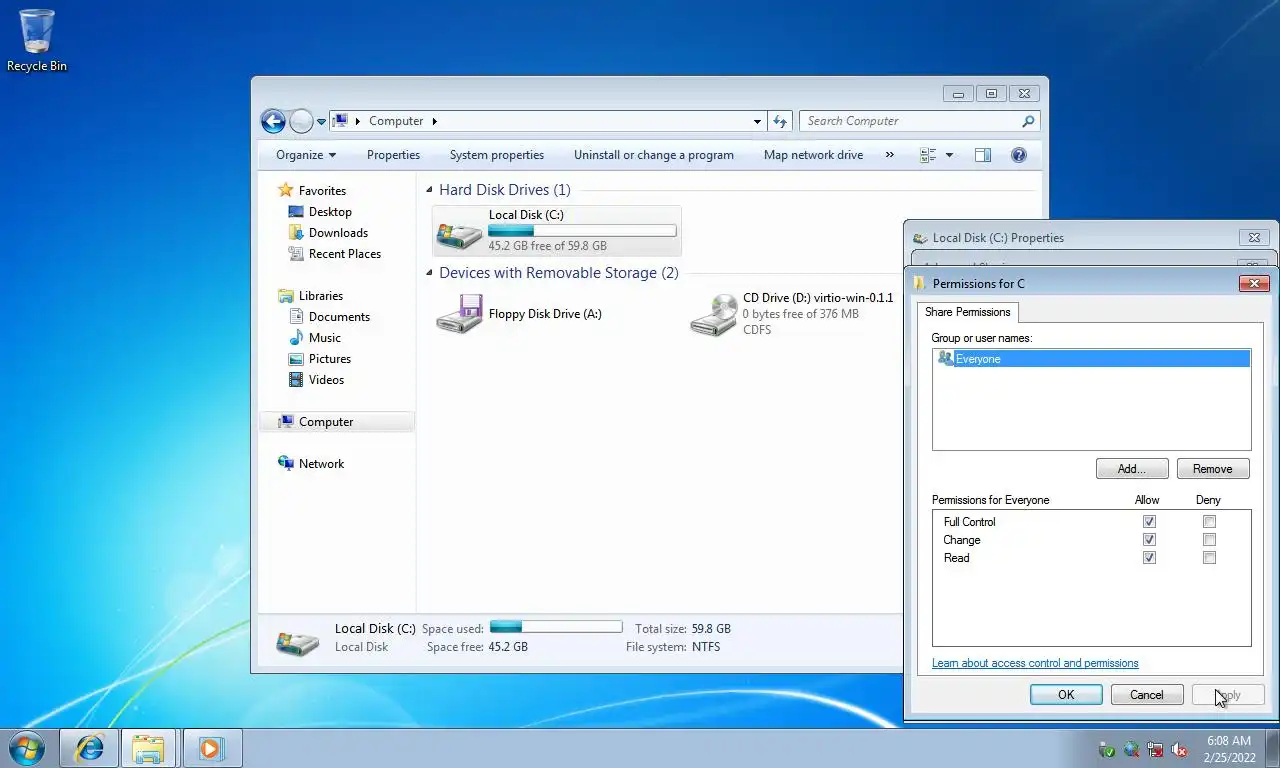Image resolution: width=1280 pixels, height=768 pixels.
Task: Click the Computer breadcrumb in address bar
Action: coord(396,121)
